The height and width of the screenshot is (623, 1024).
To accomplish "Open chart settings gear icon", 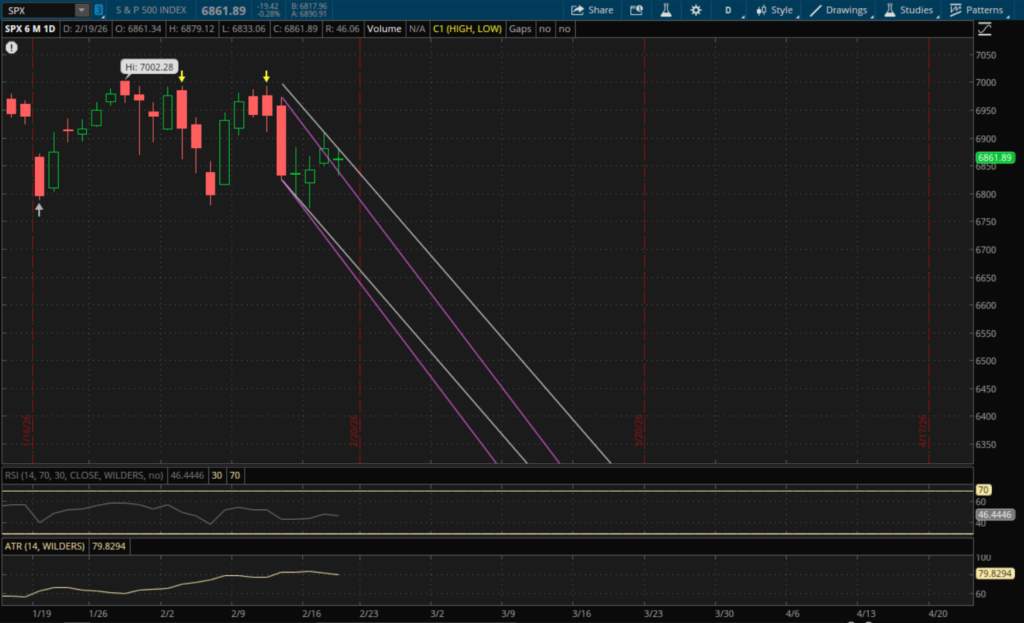I will coord(696,10).
